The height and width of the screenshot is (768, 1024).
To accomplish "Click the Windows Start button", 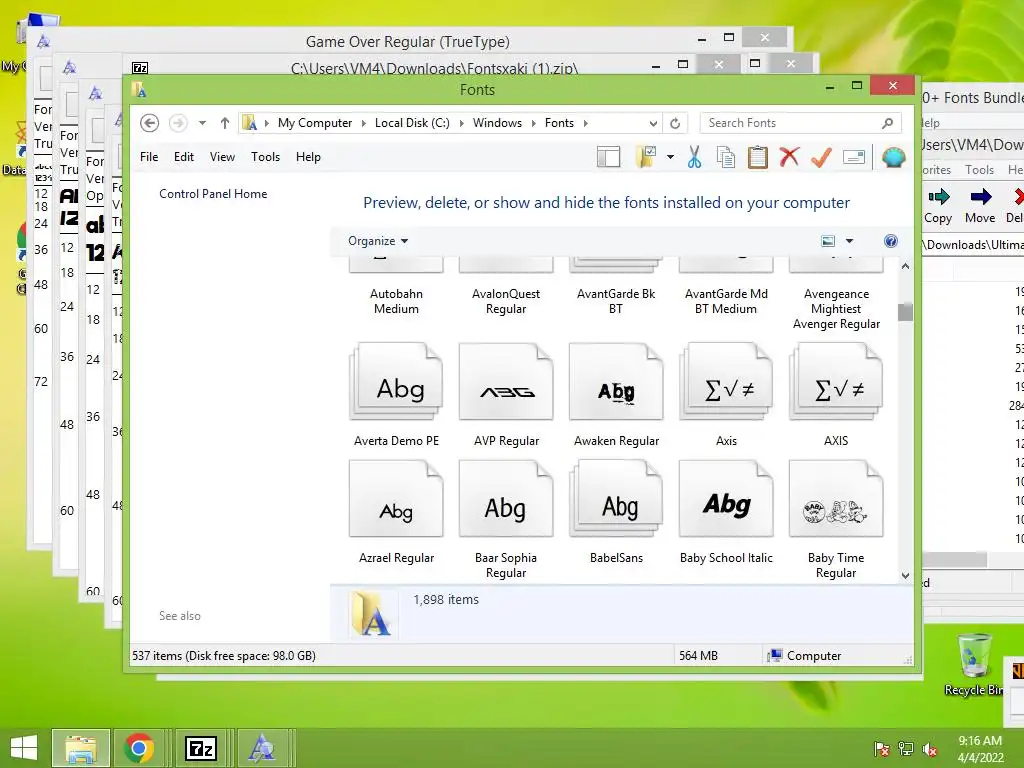I will (x=24, y=748).
